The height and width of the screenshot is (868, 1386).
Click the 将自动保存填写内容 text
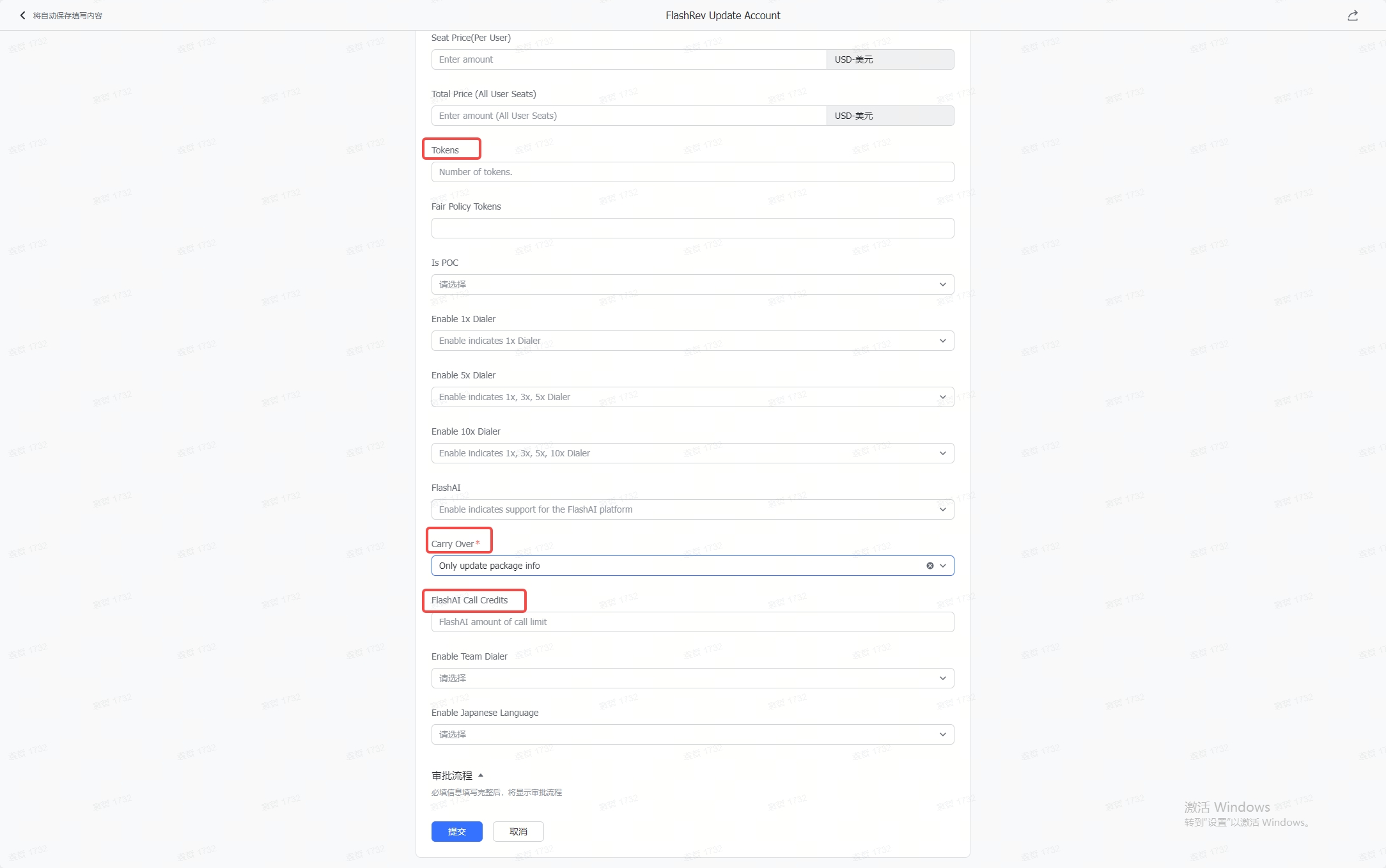pos(68,15)
